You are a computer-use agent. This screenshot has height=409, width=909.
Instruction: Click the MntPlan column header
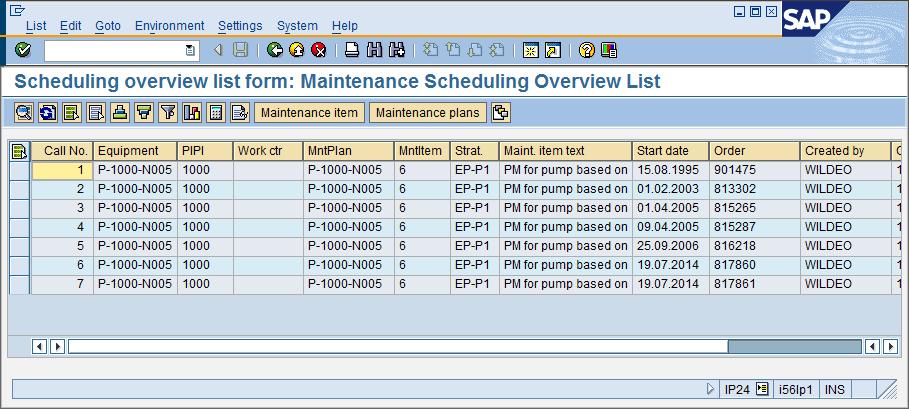348,151
